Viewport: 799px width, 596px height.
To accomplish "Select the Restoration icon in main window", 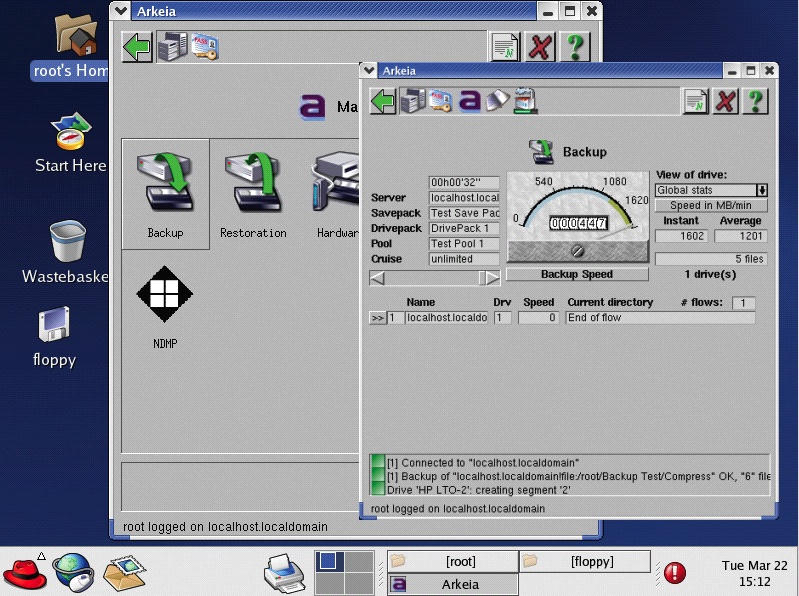I will (253, 195).
